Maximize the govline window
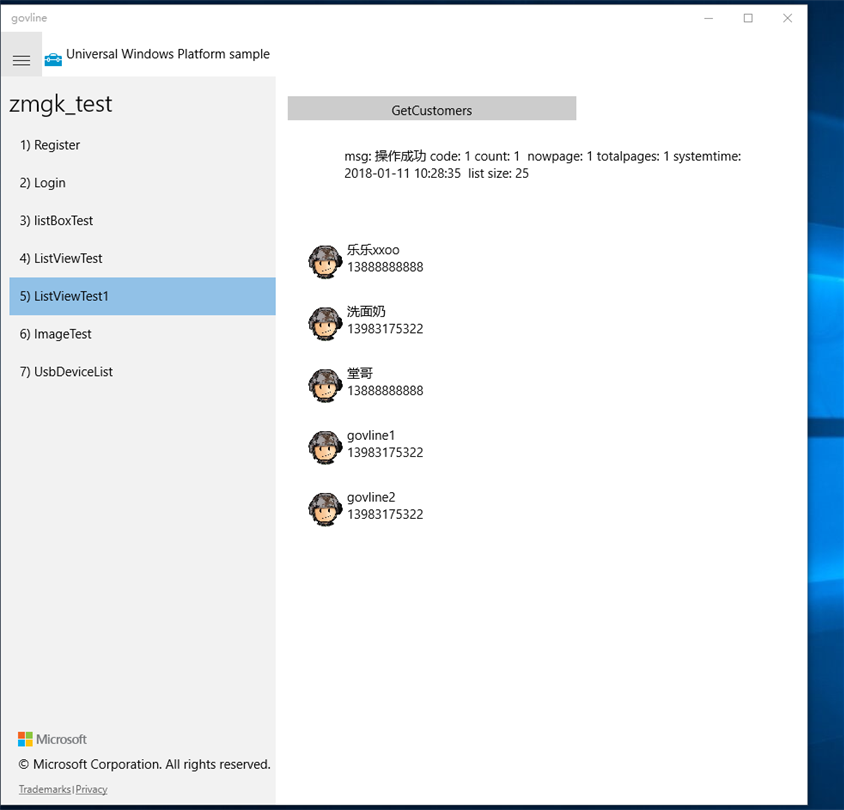This screenshot has height=810, width=844. [x=748, y=18]
